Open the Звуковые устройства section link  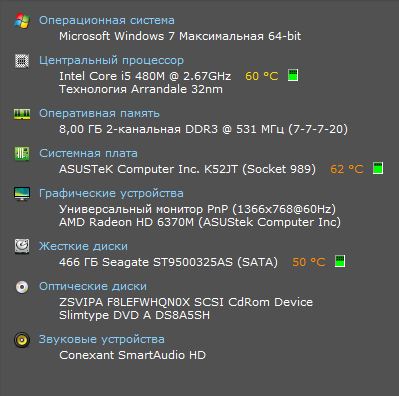(102, 339)
